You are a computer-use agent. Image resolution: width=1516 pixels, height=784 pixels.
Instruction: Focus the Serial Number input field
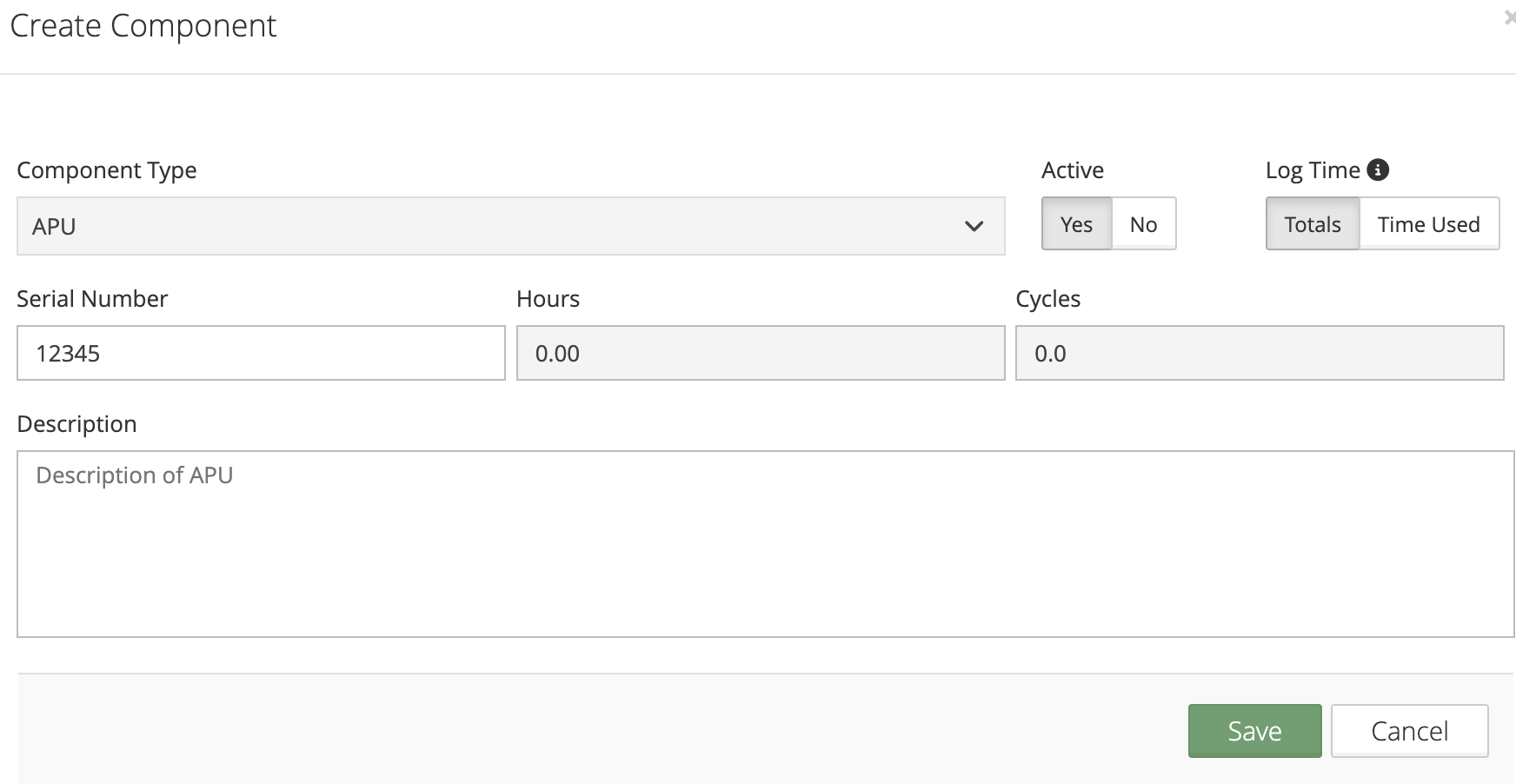click(261, 353)
